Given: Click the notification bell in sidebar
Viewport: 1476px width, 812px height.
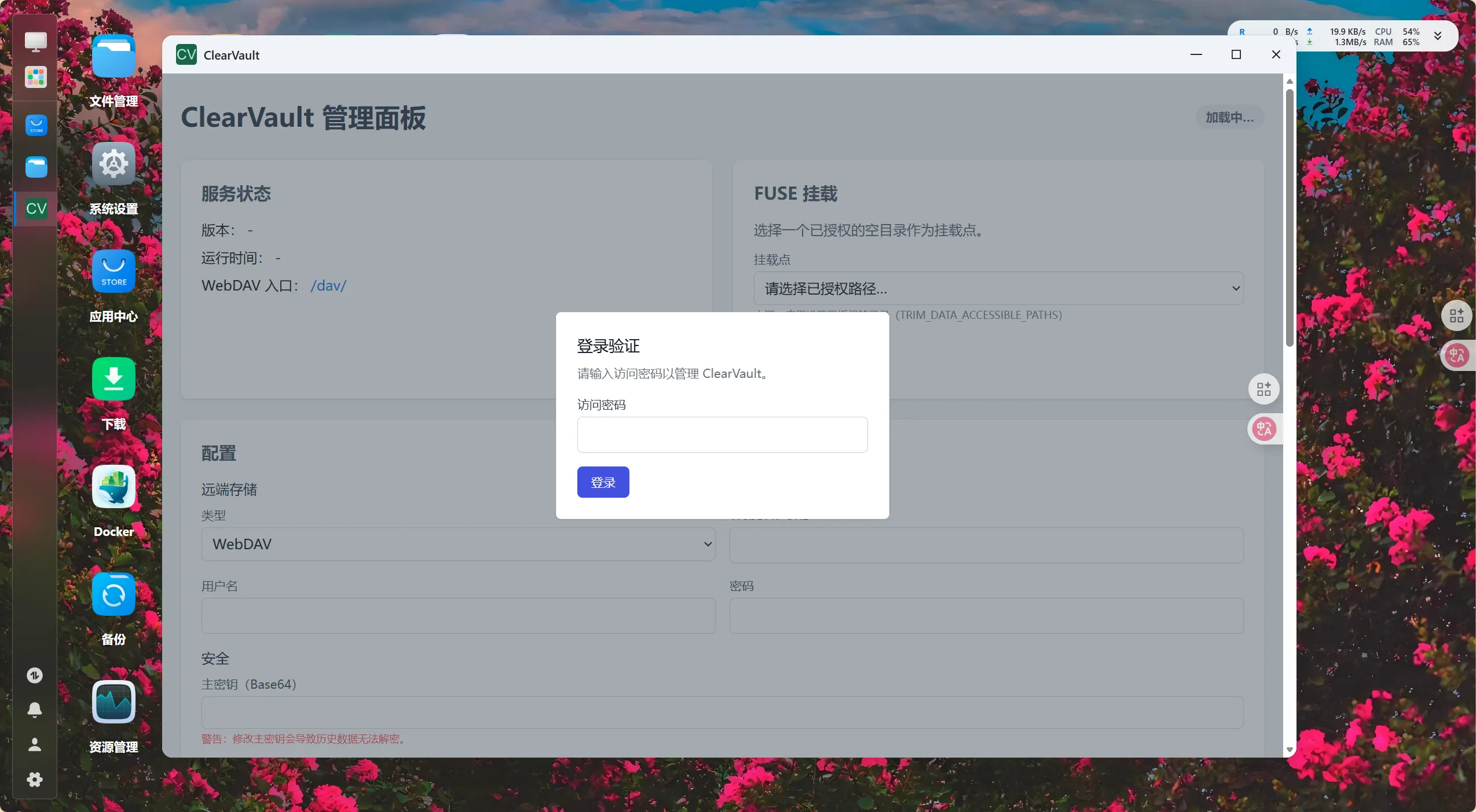Looking at the screenshot, I should tap(35, 710).
